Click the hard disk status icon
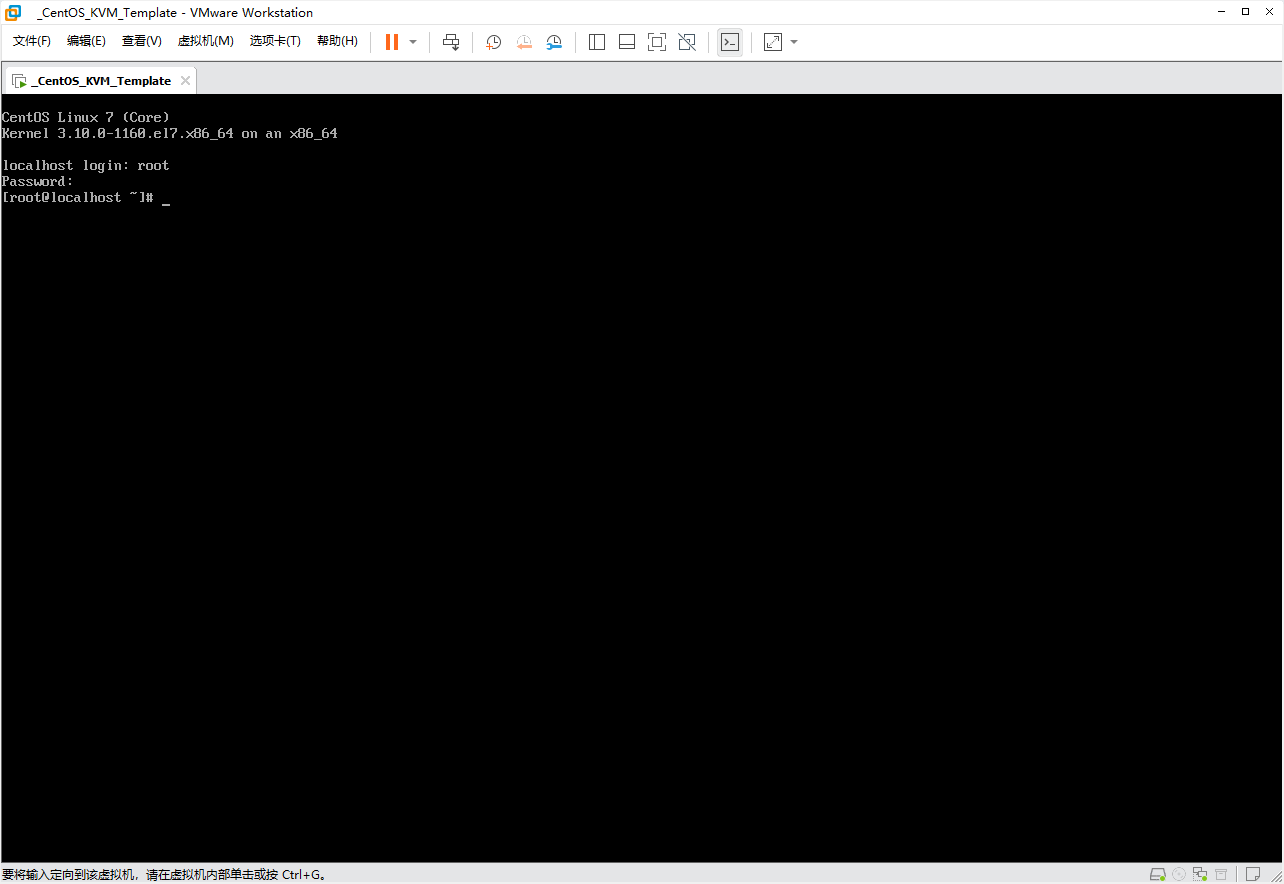The height and width of the screenshot is (884, 1284). click(x=1158, y=874)
